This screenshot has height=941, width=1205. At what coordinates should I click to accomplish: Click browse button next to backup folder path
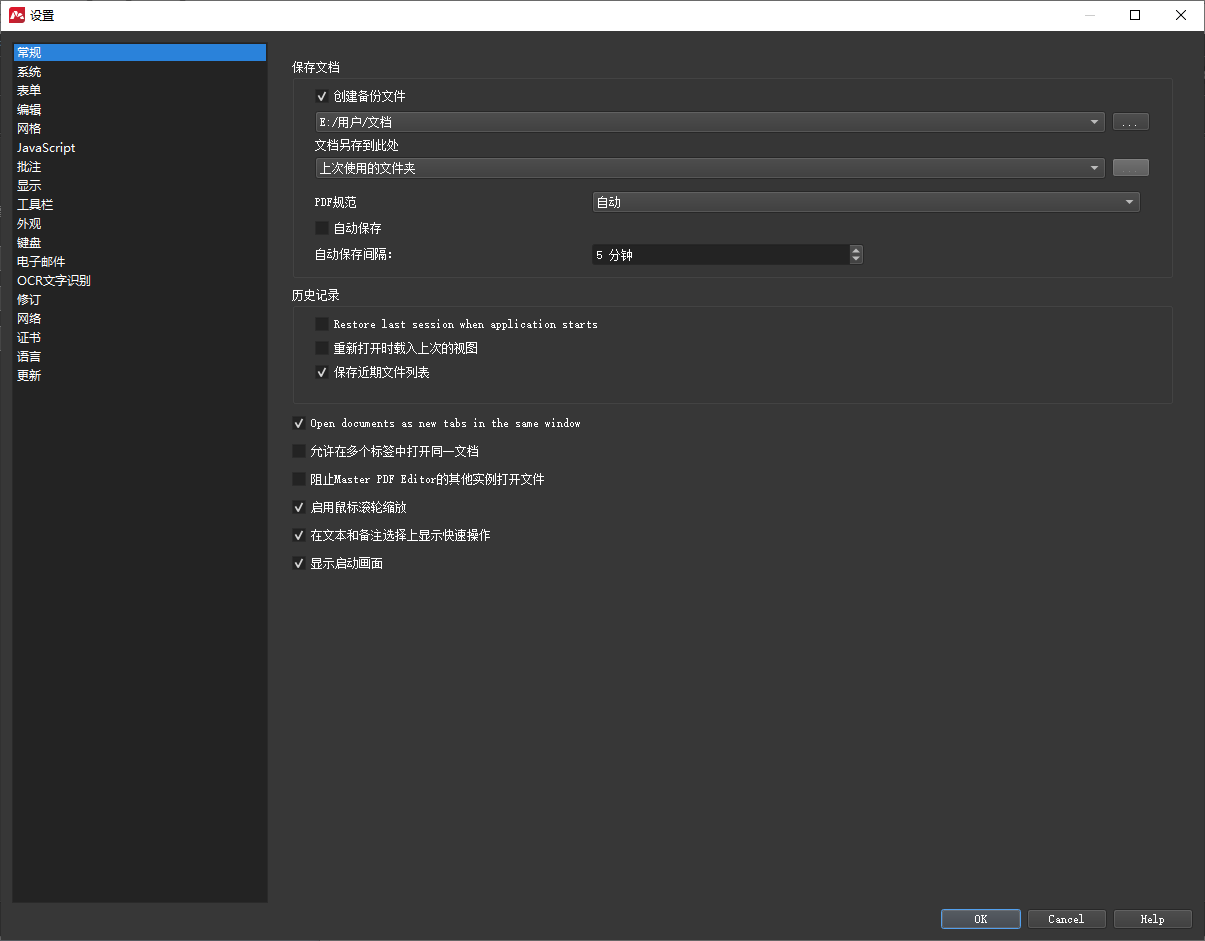pos(1130,122)
